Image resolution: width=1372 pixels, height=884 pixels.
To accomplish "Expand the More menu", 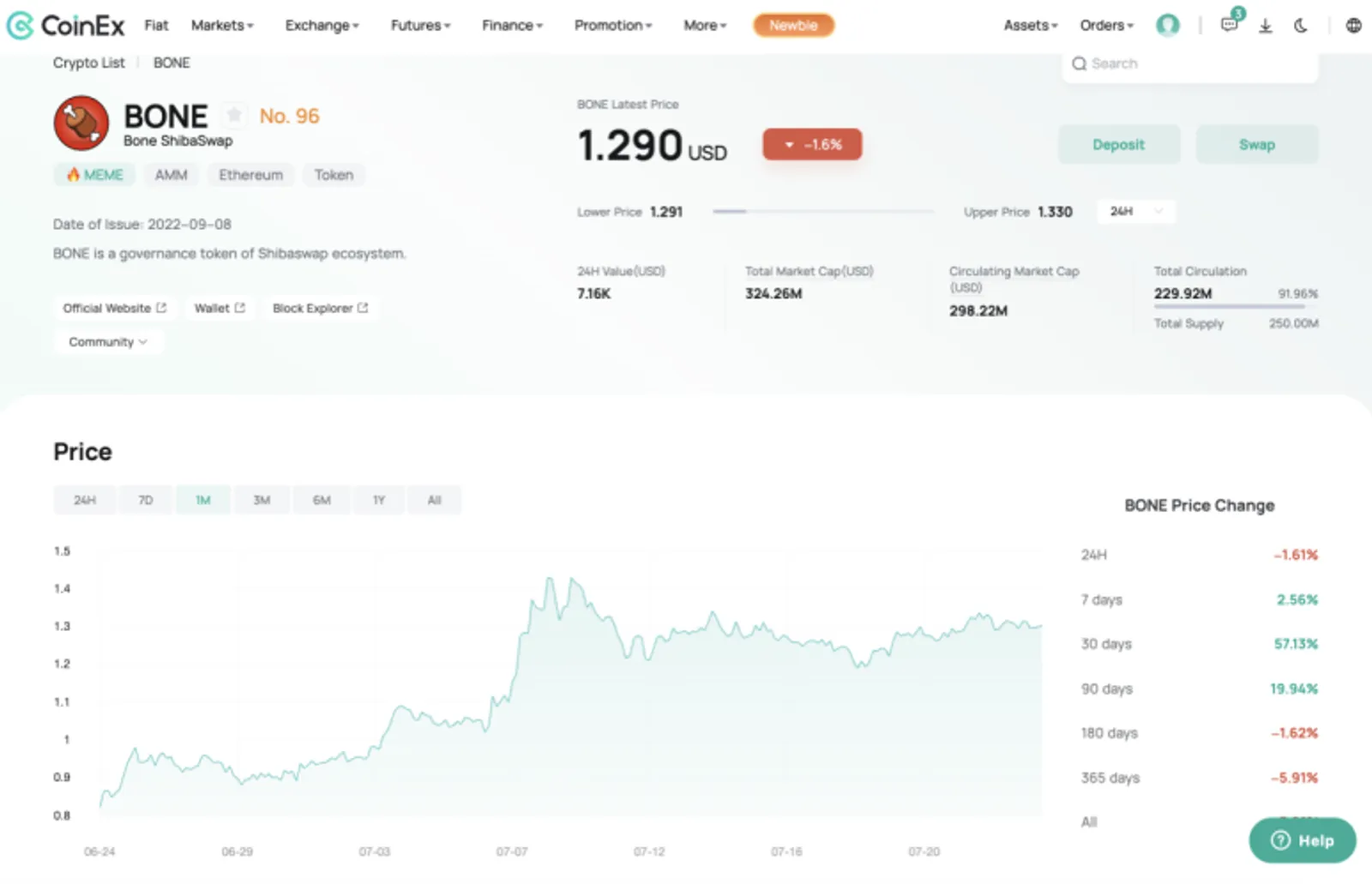I will click(705, 26).
